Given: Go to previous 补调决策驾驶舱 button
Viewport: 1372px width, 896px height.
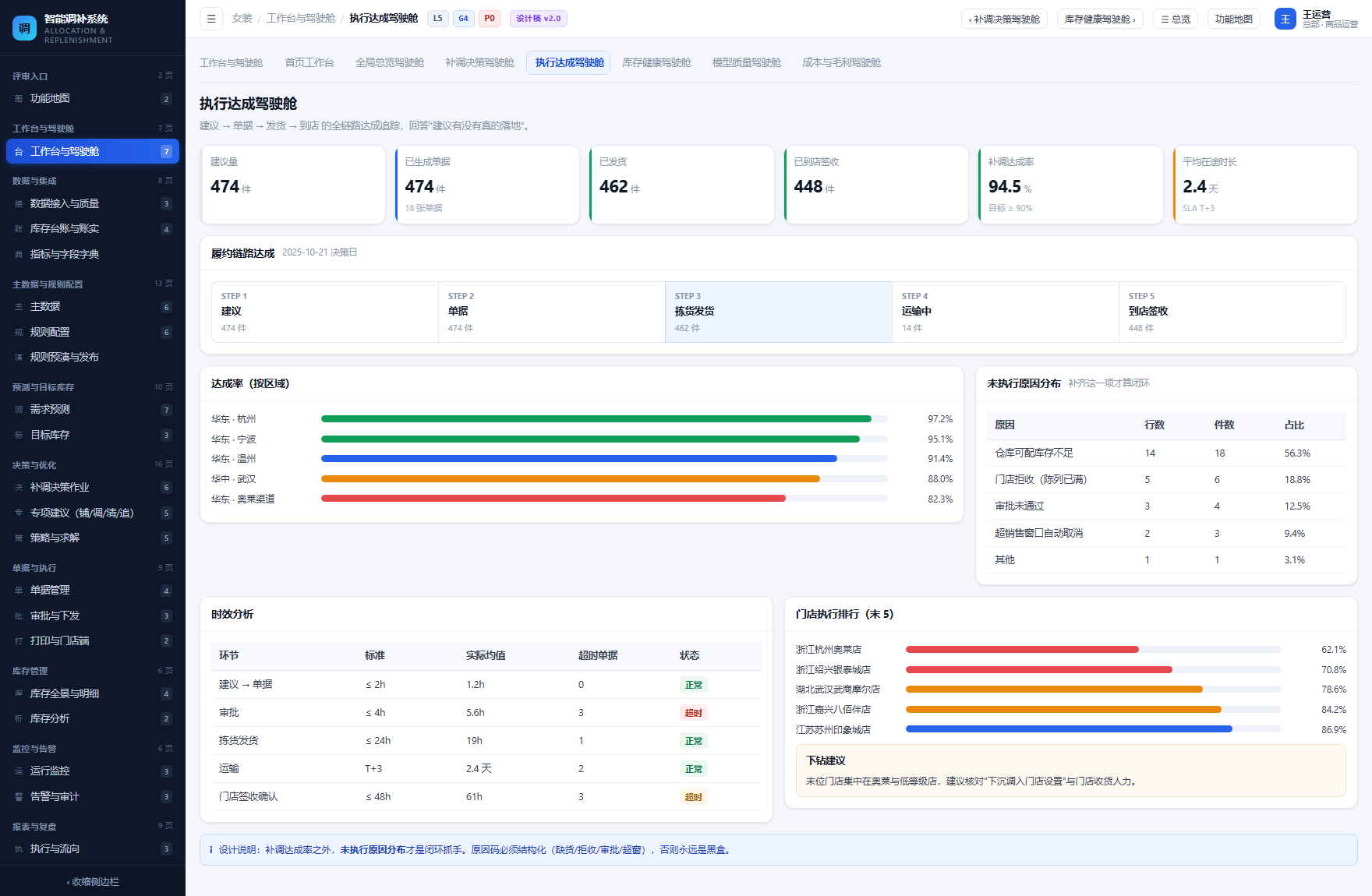Looking at the screenshot, I should click(1004, 19).
